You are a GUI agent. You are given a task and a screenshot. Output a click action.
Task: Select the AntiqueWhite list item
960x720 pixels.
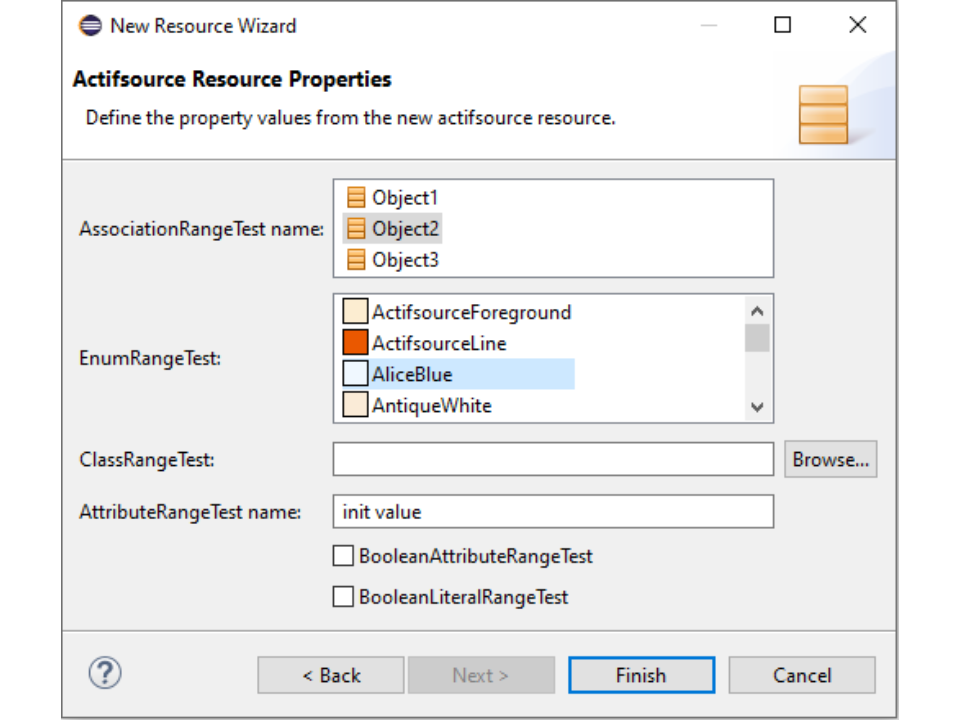click(x=431, y=406)
